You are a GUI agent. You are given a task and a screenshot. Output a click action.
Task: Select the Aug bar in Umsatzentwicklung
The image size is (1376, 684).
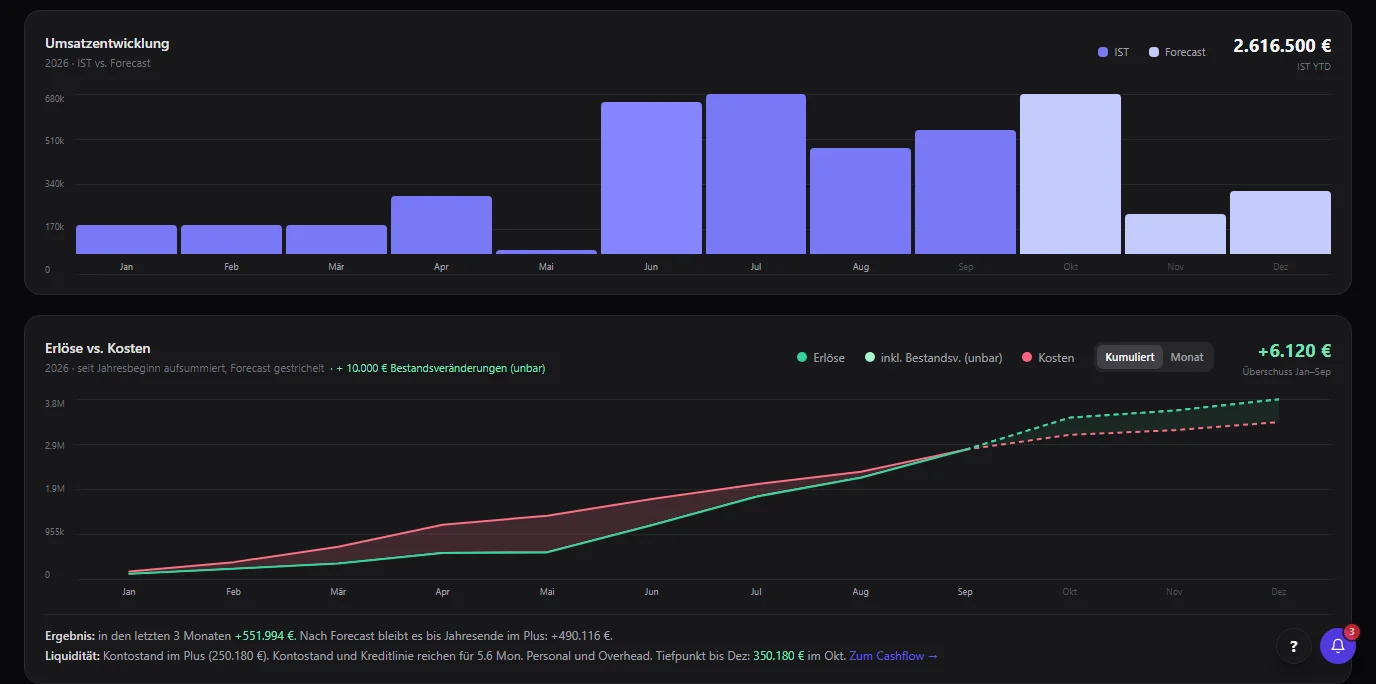(860, 201)
